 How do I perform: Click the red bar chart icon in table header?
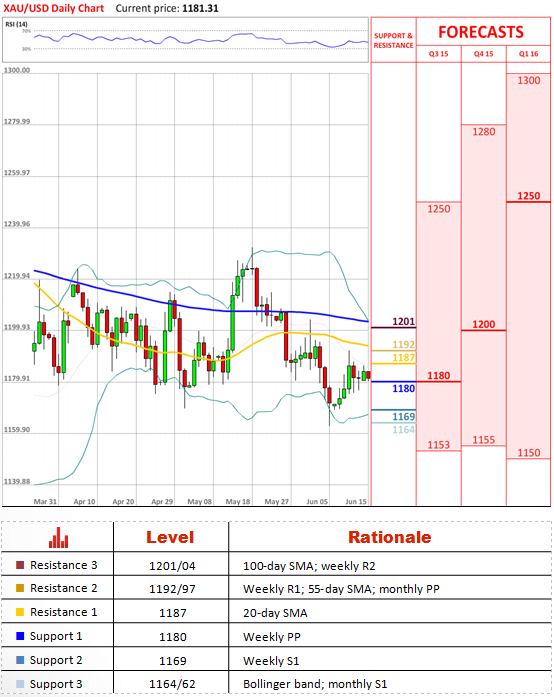[x=58, y=537]
